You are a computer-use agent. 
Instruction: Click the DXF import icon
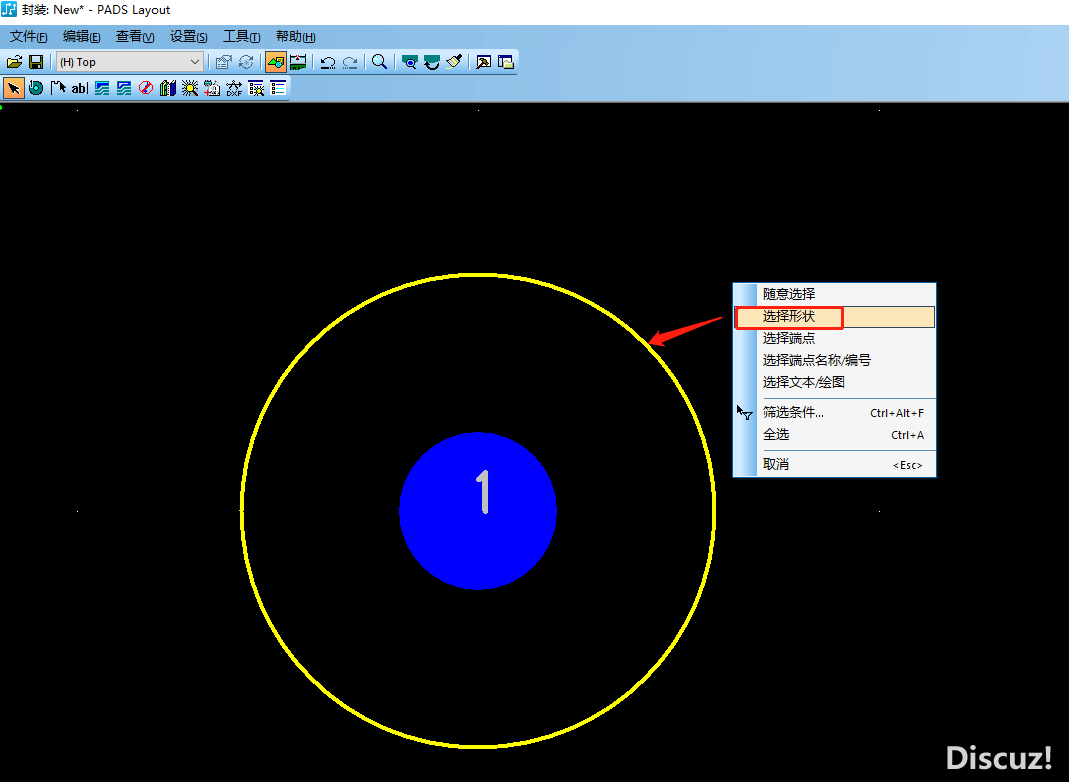[x=234, y=88]
